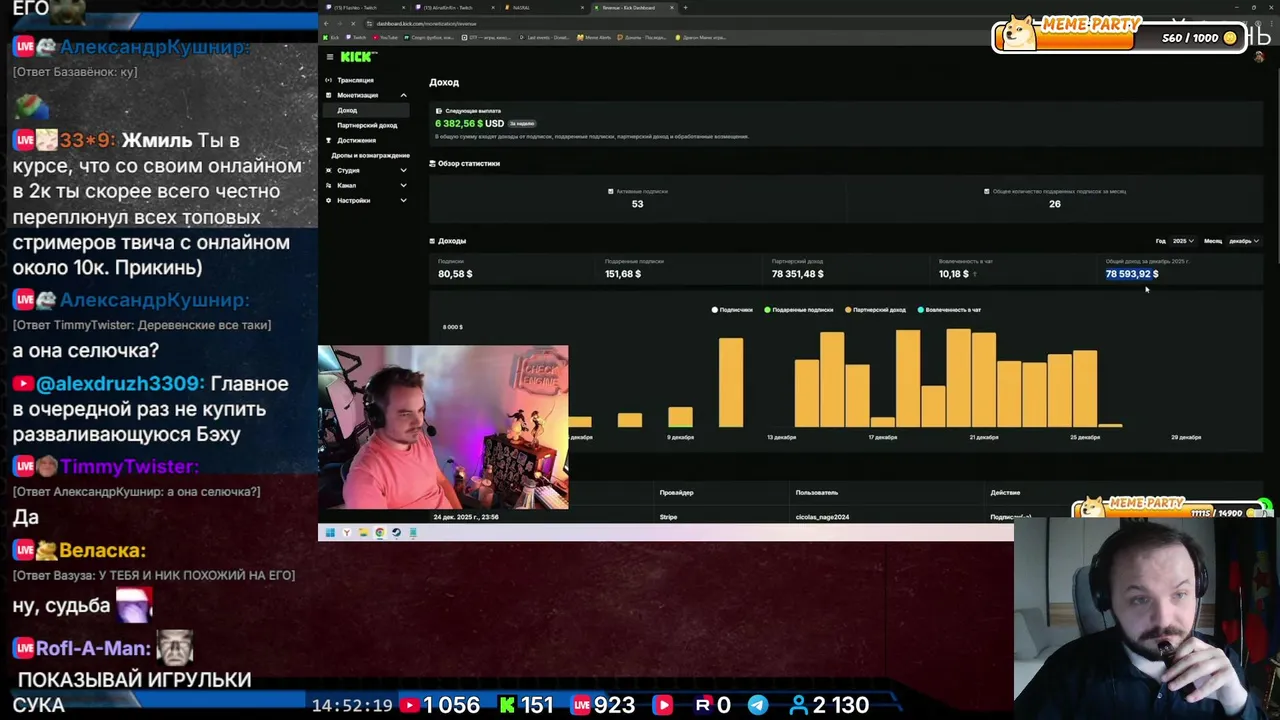Viewport: 1280px width, 720px height.
Task: Open the YouTube bookmark
Action: [387, 38]
